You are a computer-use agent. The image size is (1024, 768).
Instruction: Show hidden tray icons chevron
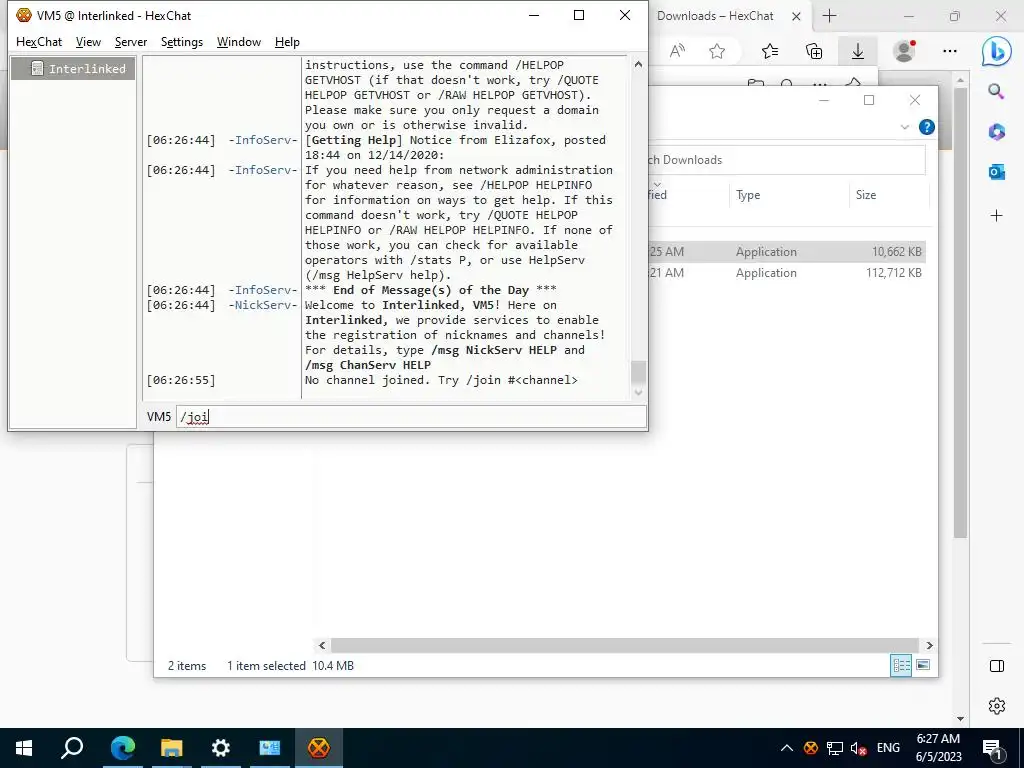[x=787, y=748]
